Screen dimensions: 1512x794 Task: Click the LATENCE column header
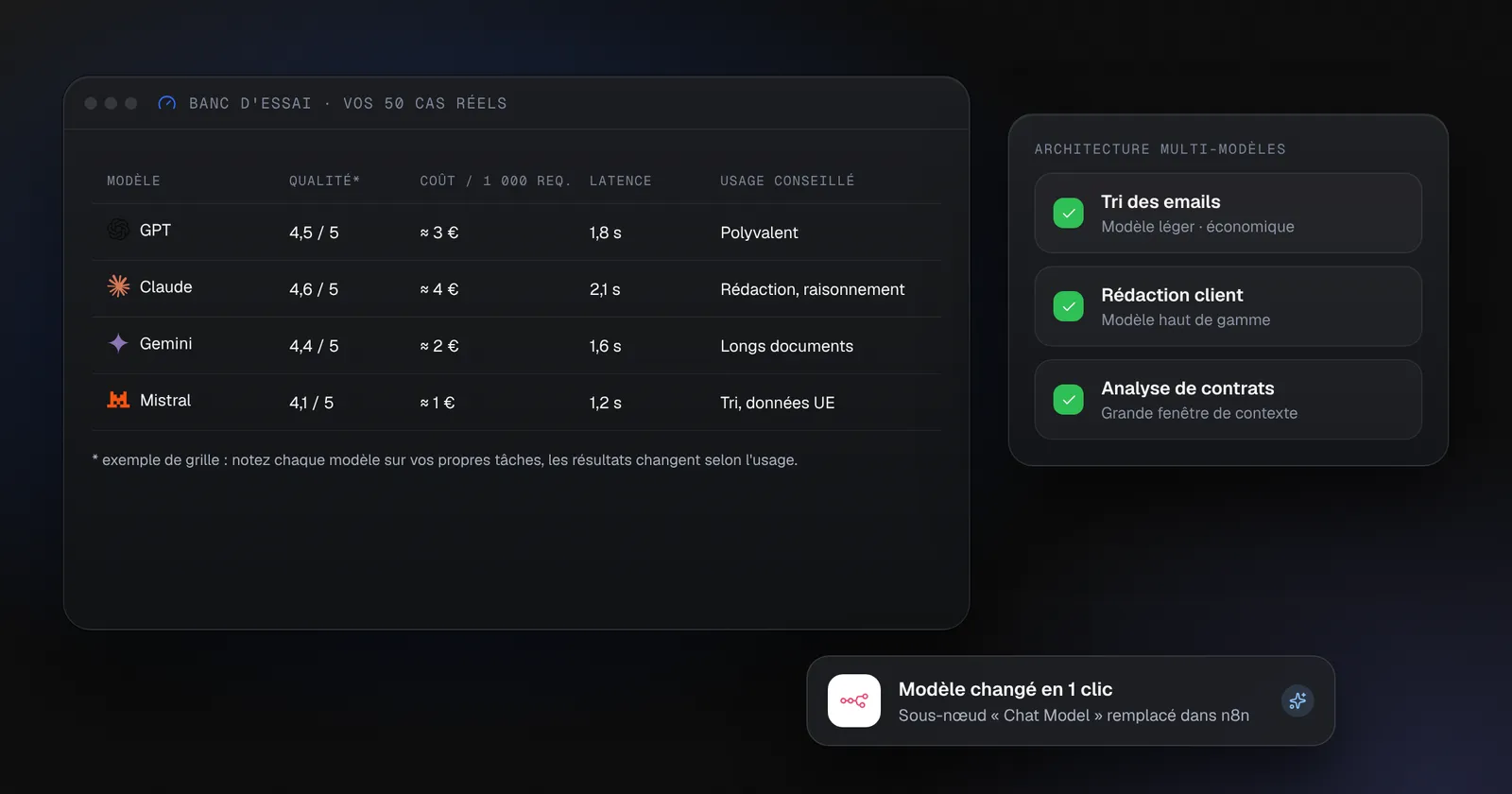coord(620,181)
